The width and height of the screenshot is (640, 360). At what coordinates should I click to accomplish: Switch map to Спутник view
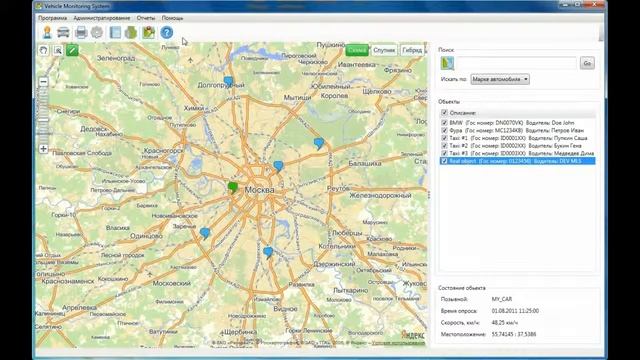[x=384, y=50]
